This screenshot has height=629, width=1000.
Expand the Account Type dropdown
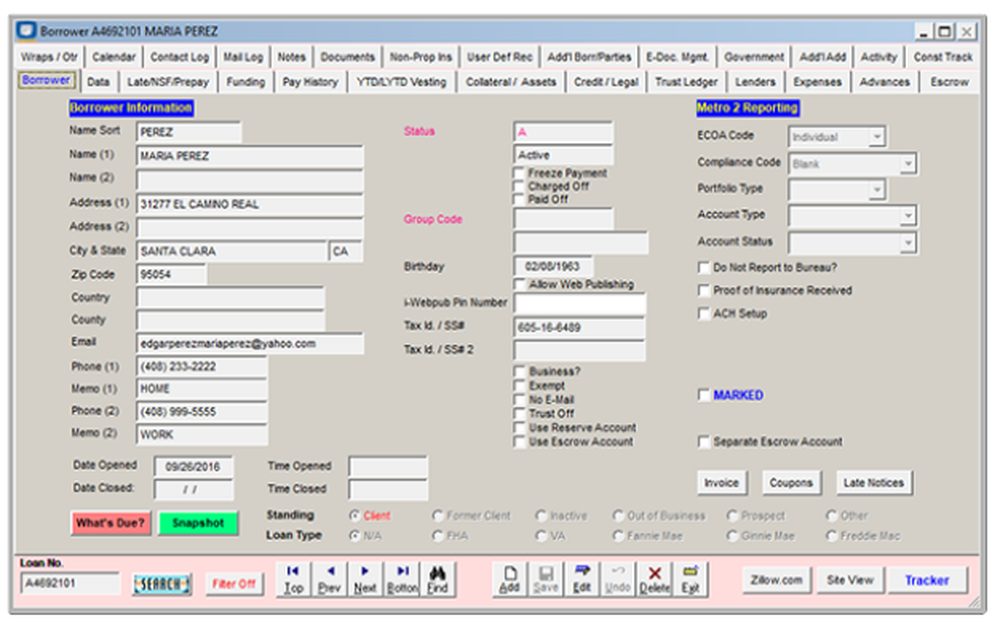[908, 216]
